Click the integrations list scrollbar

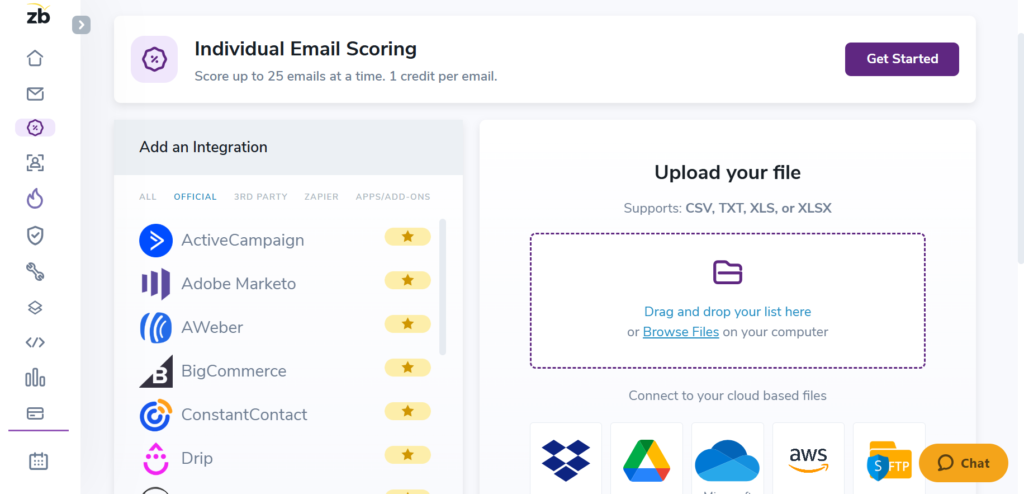tap(443, 287)
